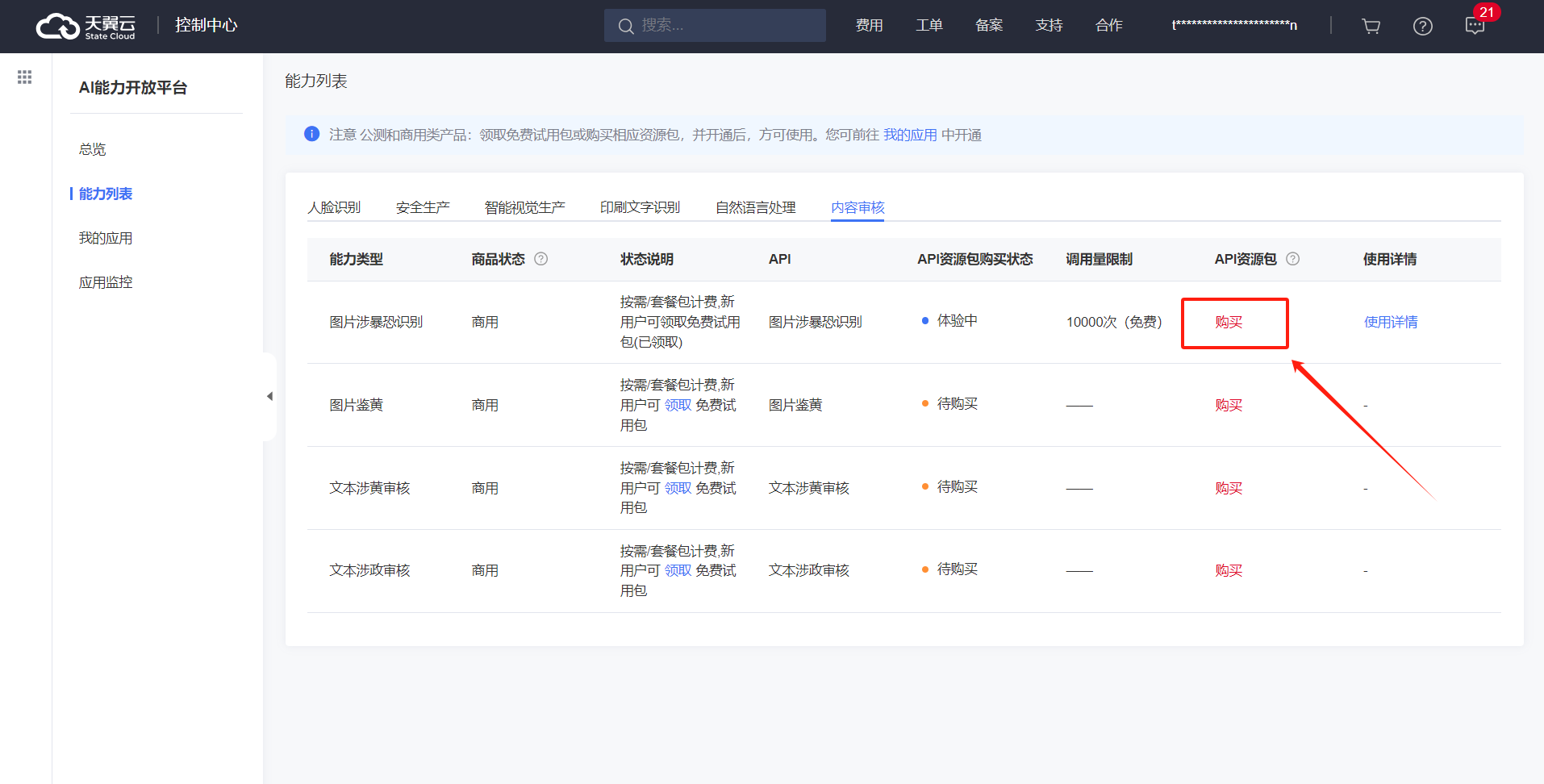
Task: Click the search magnifier icon
Action: [x=625, y=26]
